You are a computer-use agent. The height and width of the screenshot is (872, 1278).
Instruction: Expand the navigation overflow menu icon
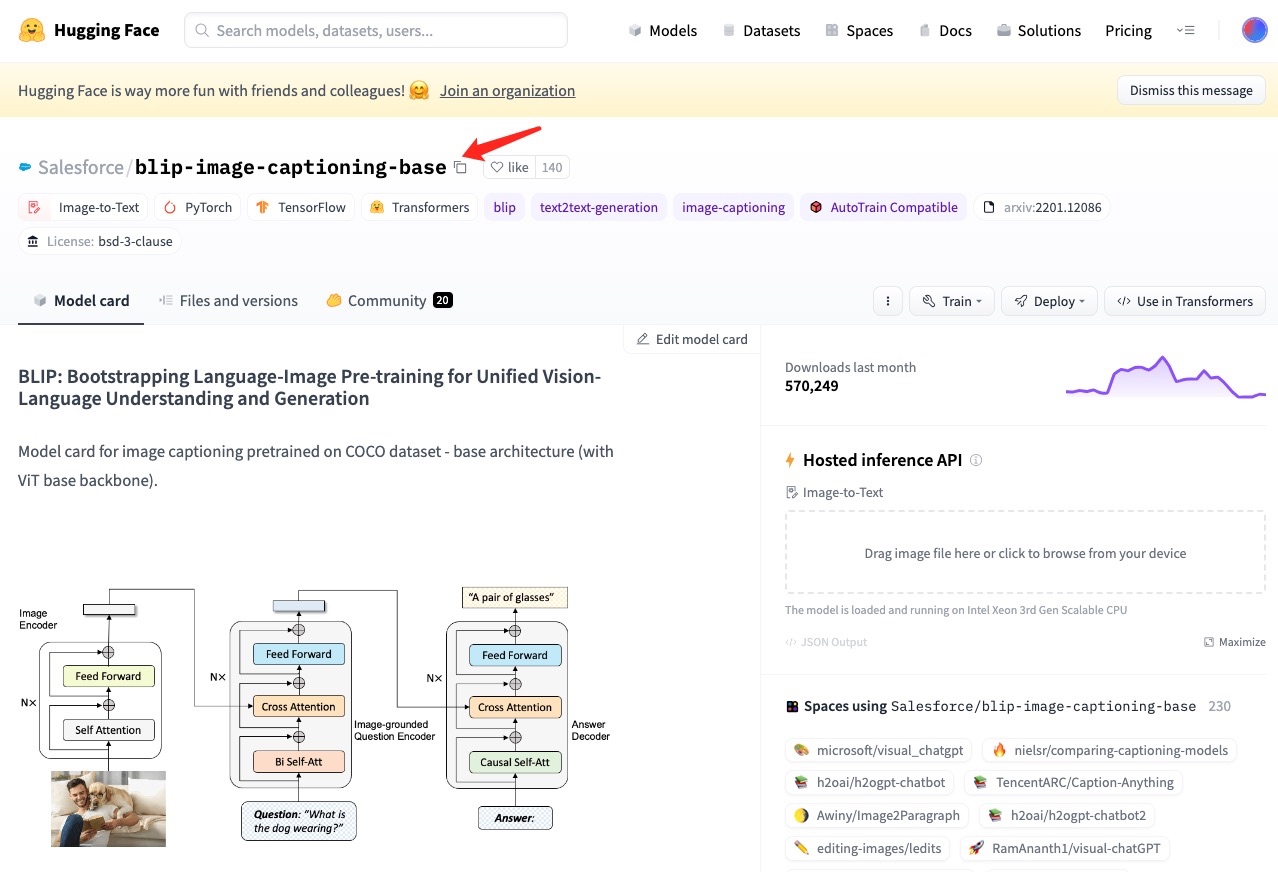[x=1185, y=30]
